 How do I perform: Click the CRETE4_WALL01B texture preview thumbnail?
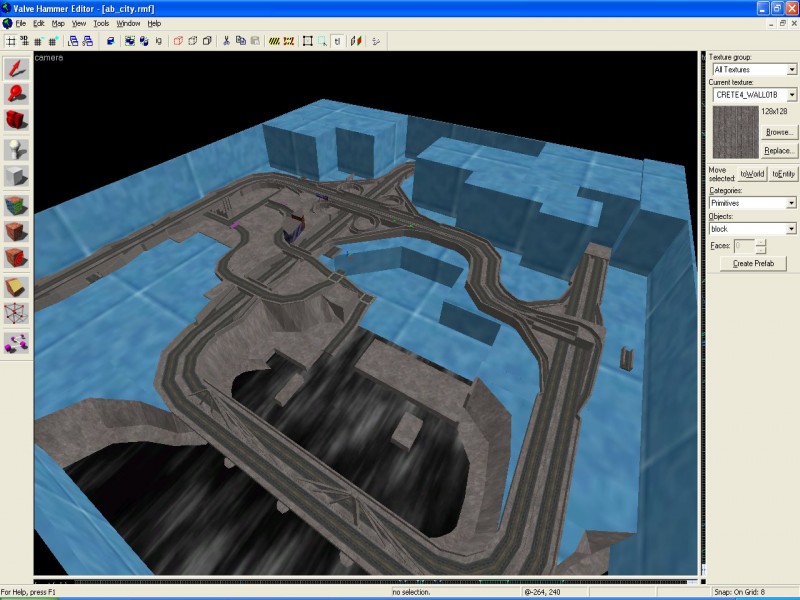tap(735, 130)
